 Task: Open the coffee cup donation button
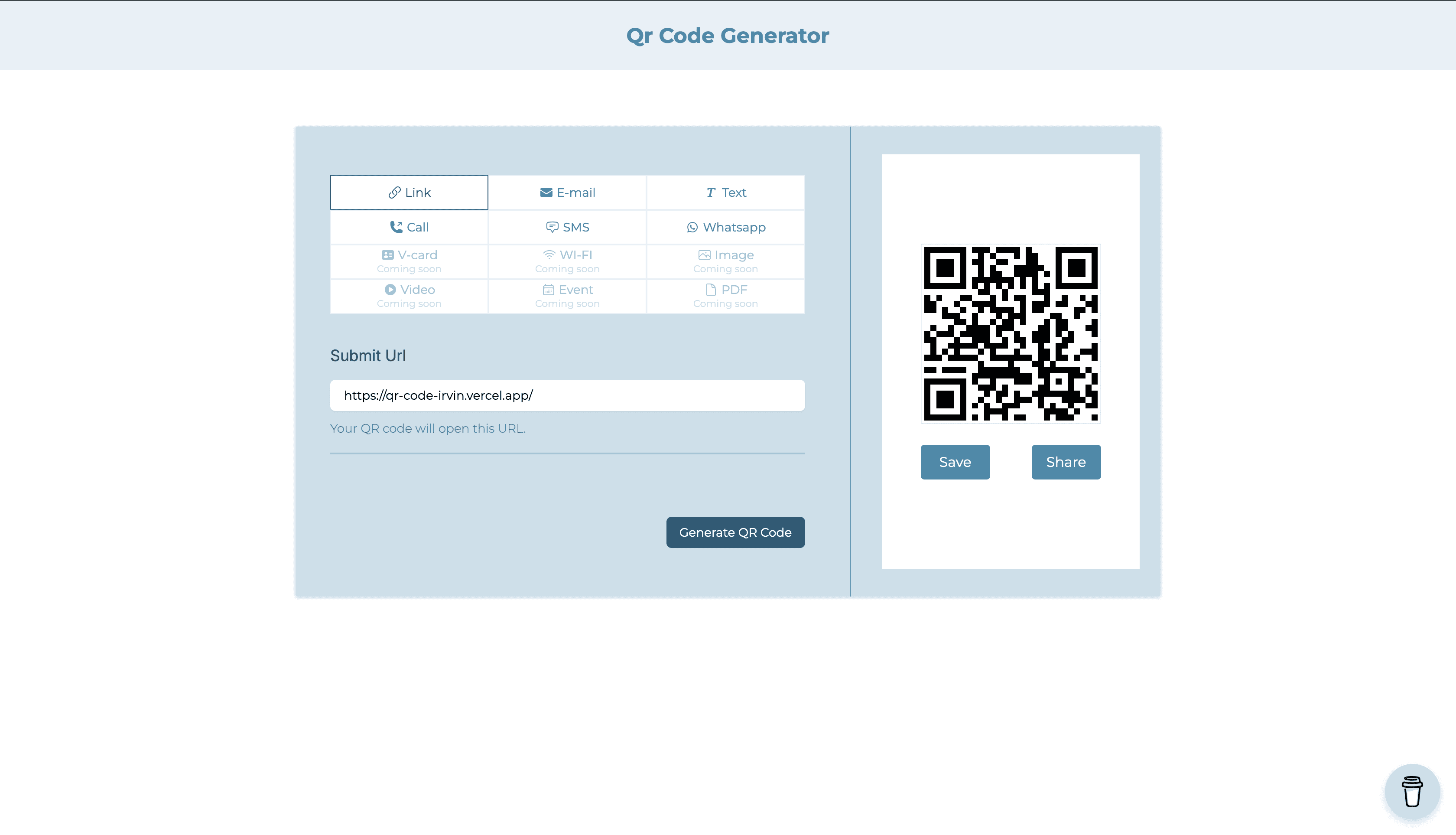[1412, 791]
